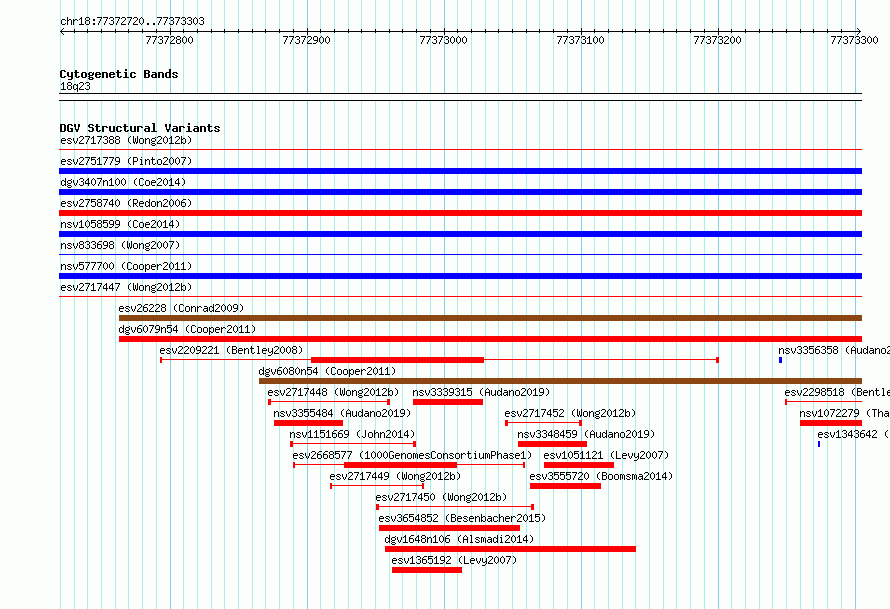Open the esv2717452 (Wong2012b) label
The image size is (890, 609).
[x=570, y=413]
